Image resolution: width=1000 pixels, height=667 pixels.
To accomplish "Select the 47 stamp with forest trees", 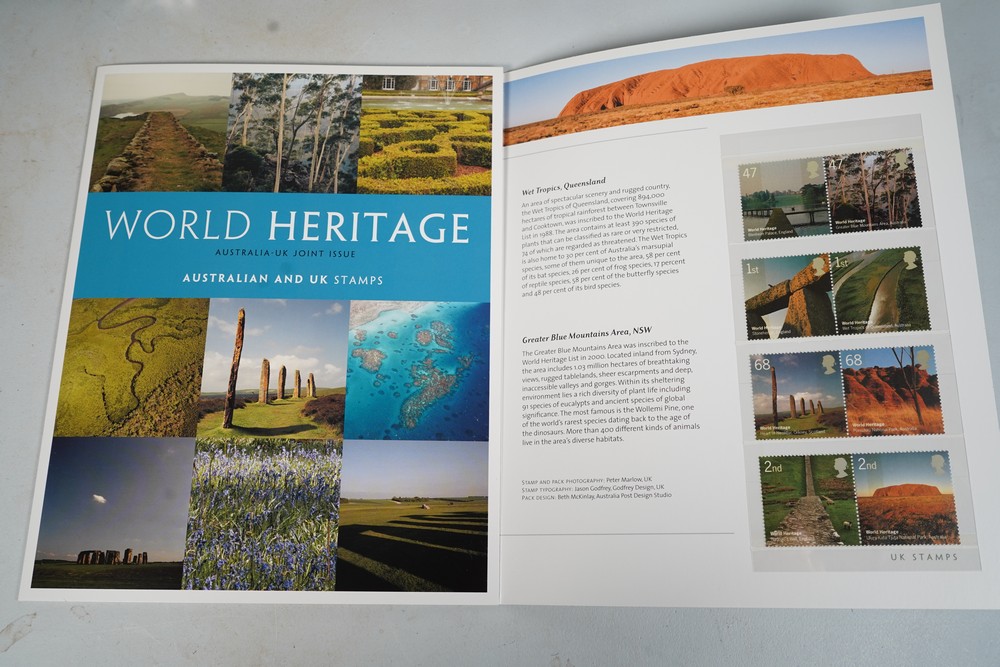I will pos(871,190).
